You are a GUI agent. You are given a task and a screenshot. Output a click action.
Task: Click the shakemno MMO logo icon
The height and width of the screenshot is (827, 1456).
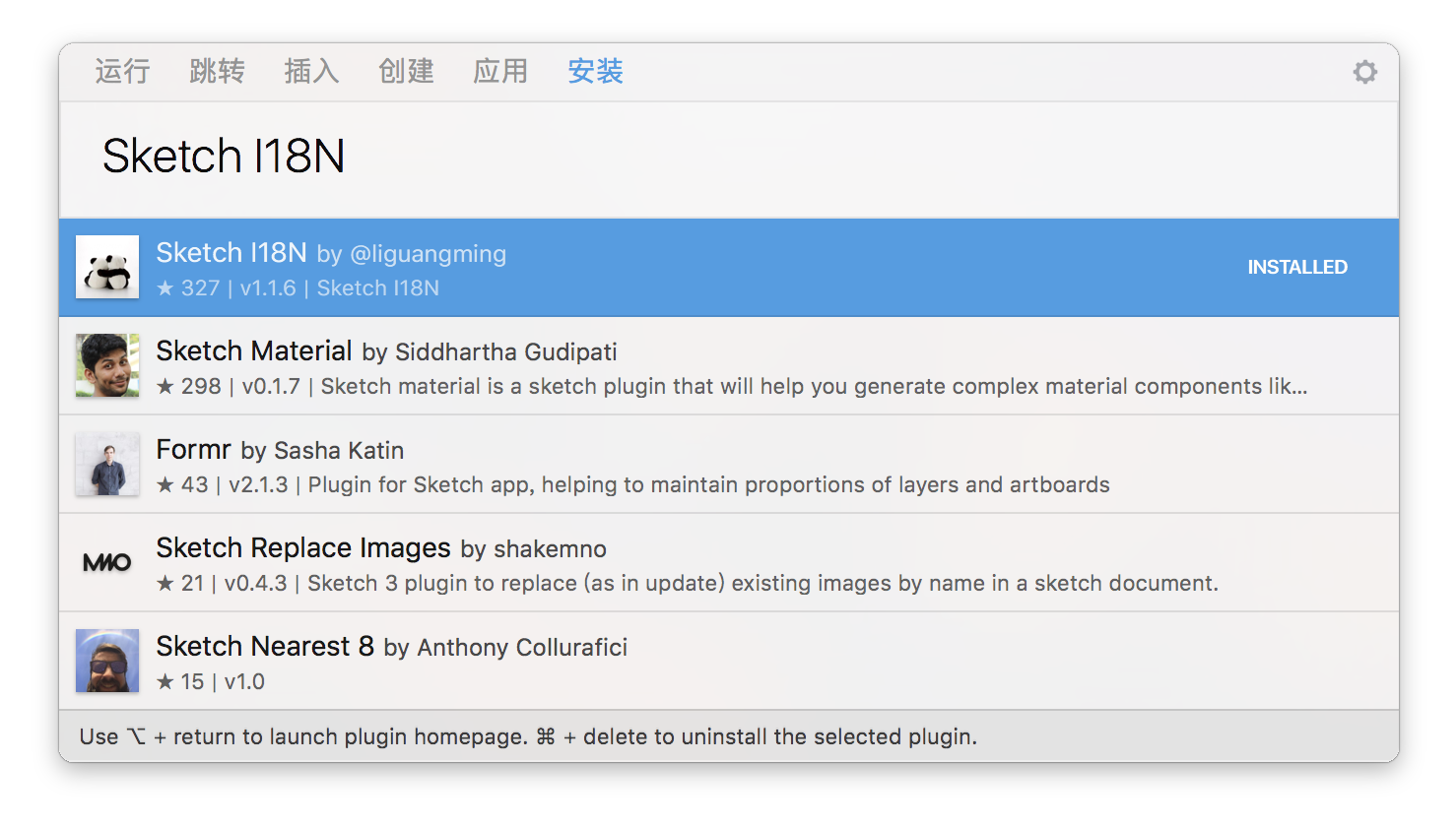coord(107,562)
